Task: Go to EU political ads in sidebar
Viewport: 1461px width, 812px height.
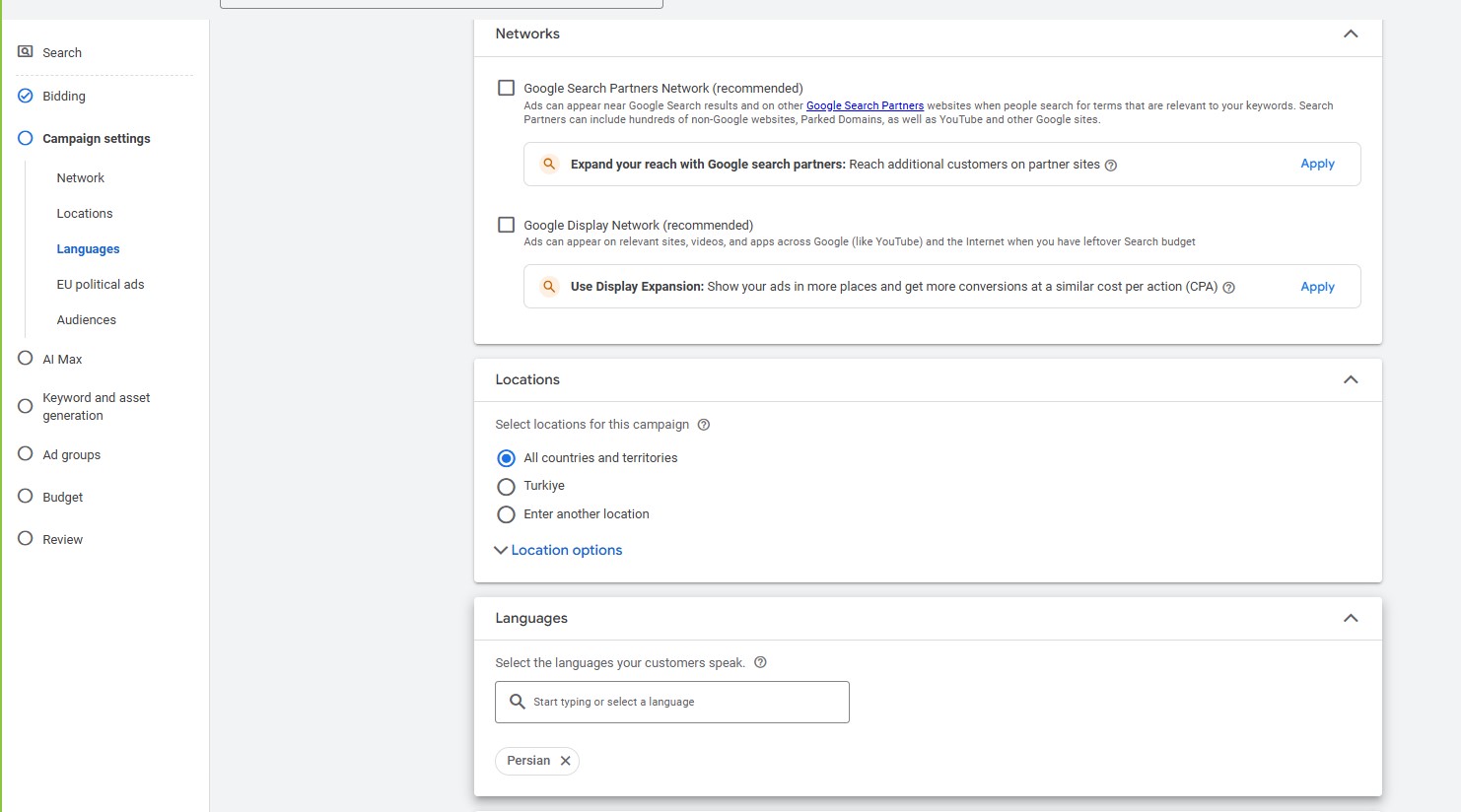Action: (x=101, y=284)
